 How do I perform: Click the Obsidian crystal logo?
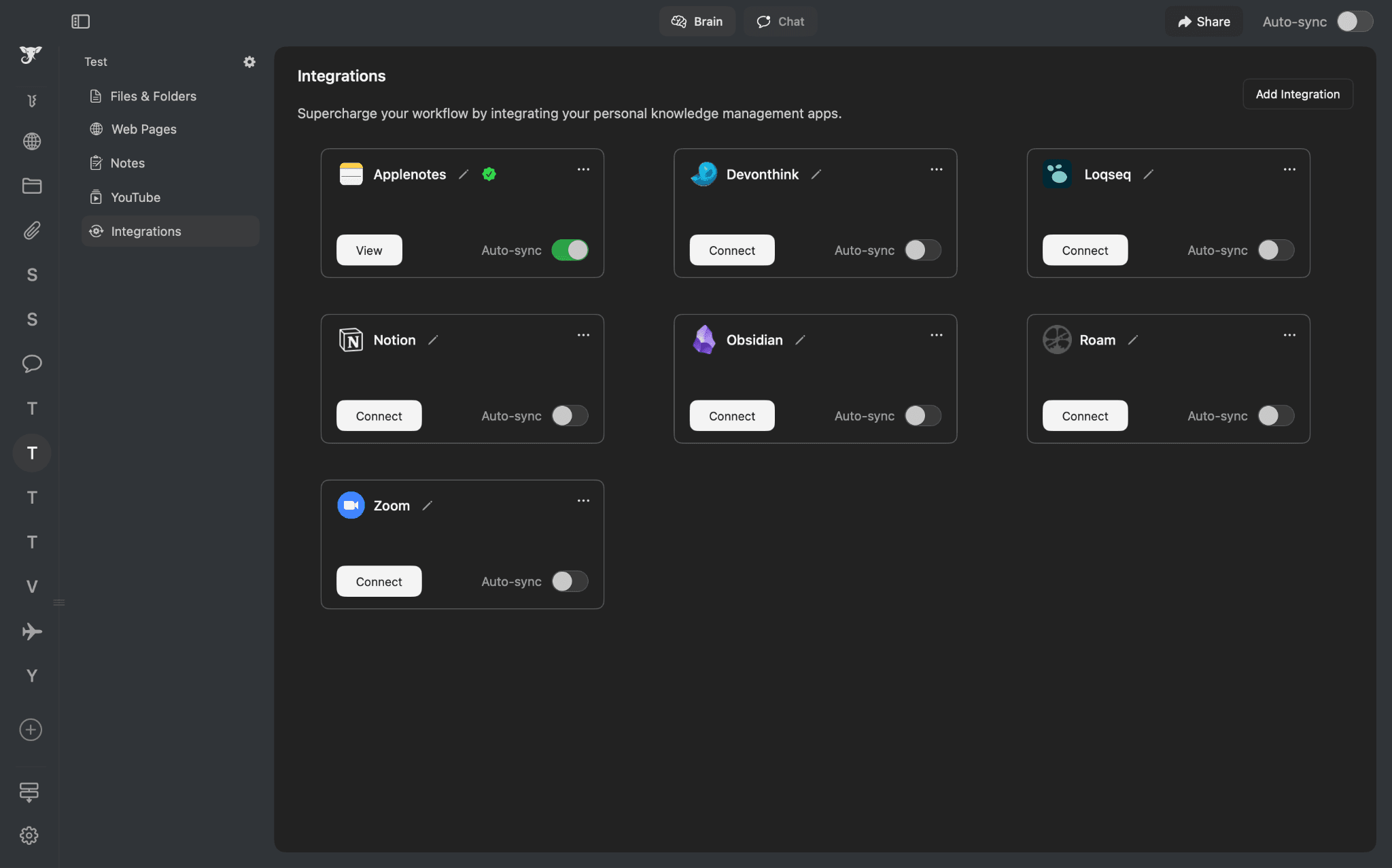tap(704, 339)
